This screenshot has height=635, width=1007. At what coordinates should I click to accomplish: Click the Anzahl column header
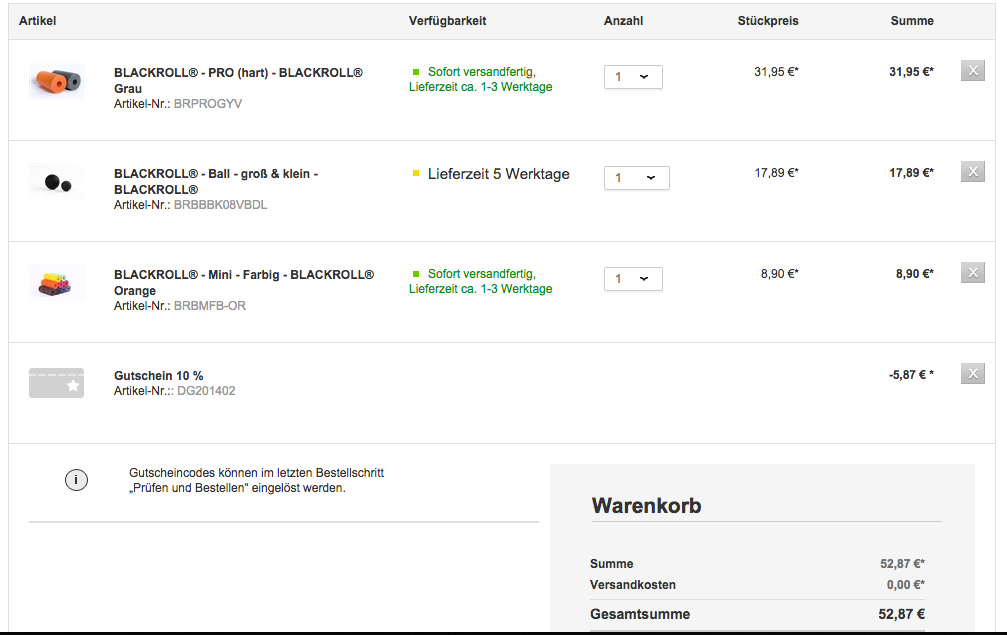pos(623,21)
